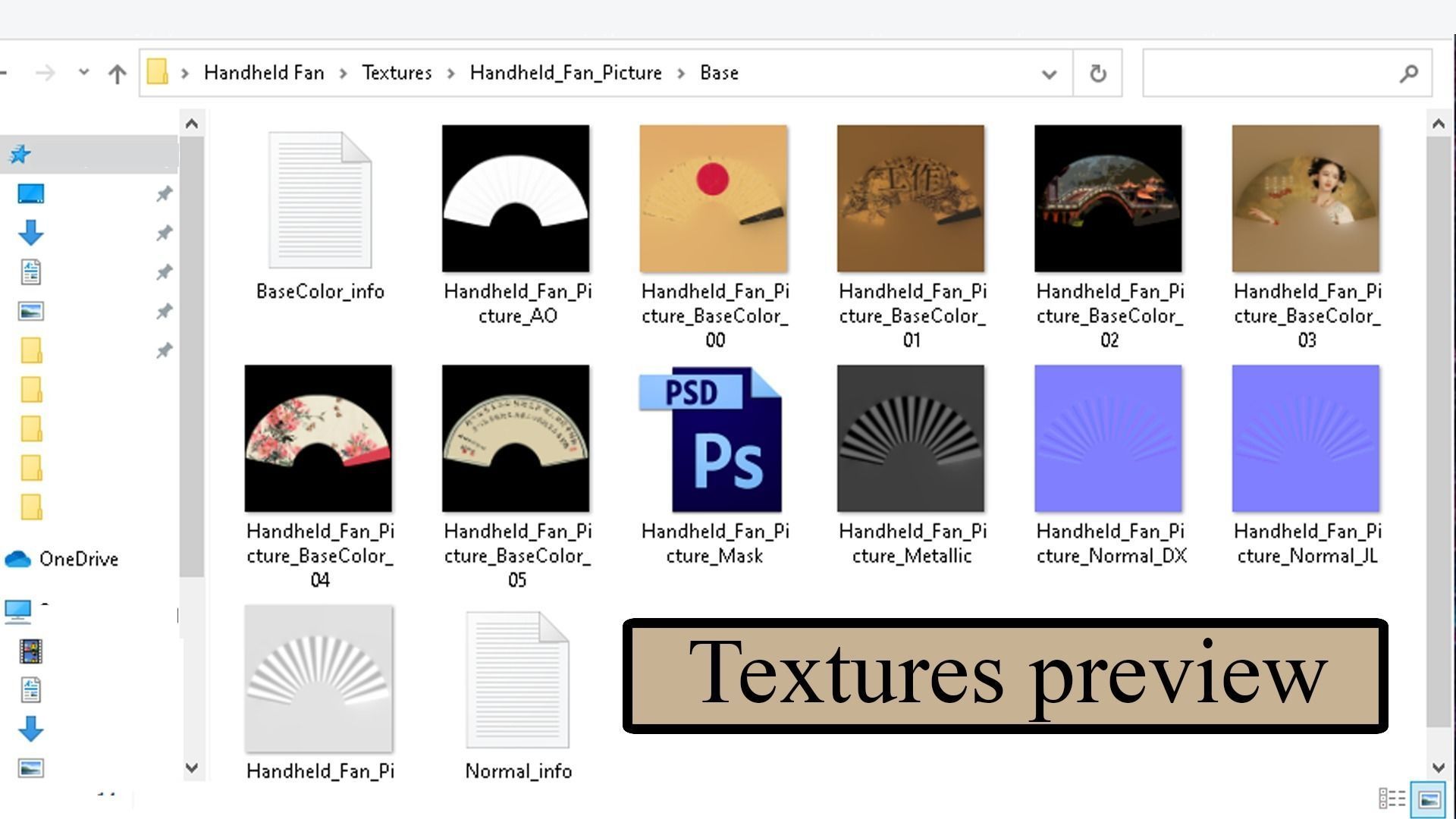Click the Refresh button in address bar
The image size is (1456, 819).
coord(1097,74)
